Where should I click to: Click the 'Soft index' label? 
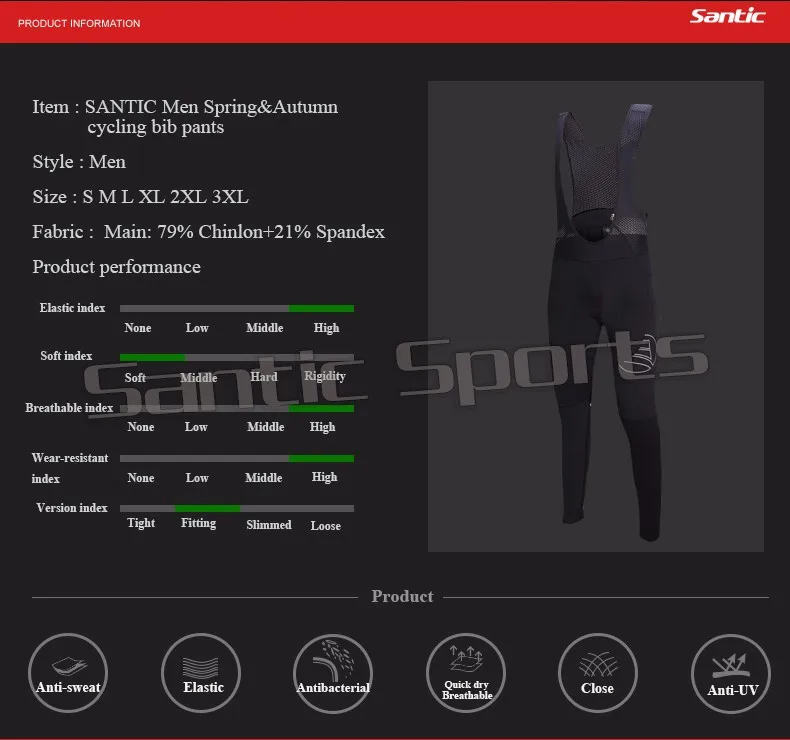tap(67, 356)
